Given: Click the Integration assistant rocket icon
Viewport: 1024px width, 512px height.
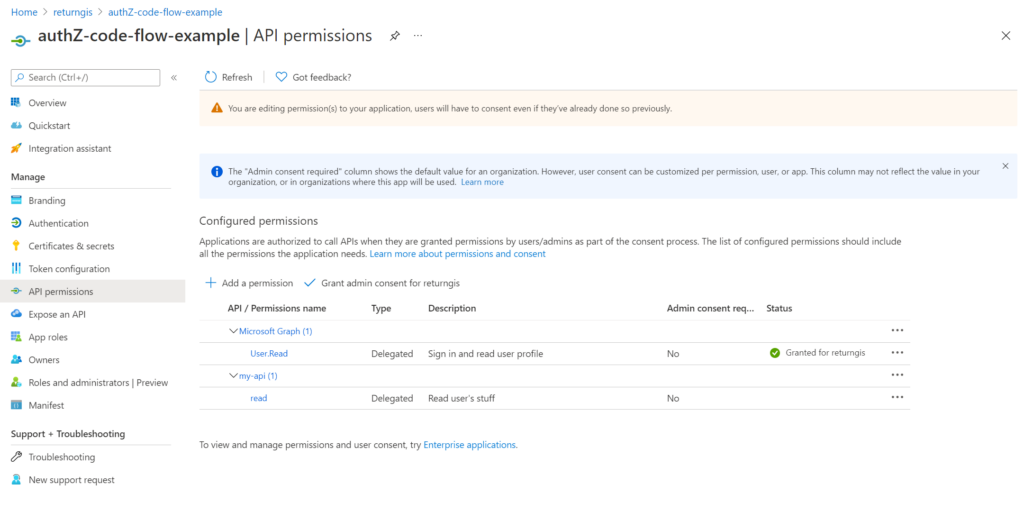Looking at the screenshot, I should 16,148.
